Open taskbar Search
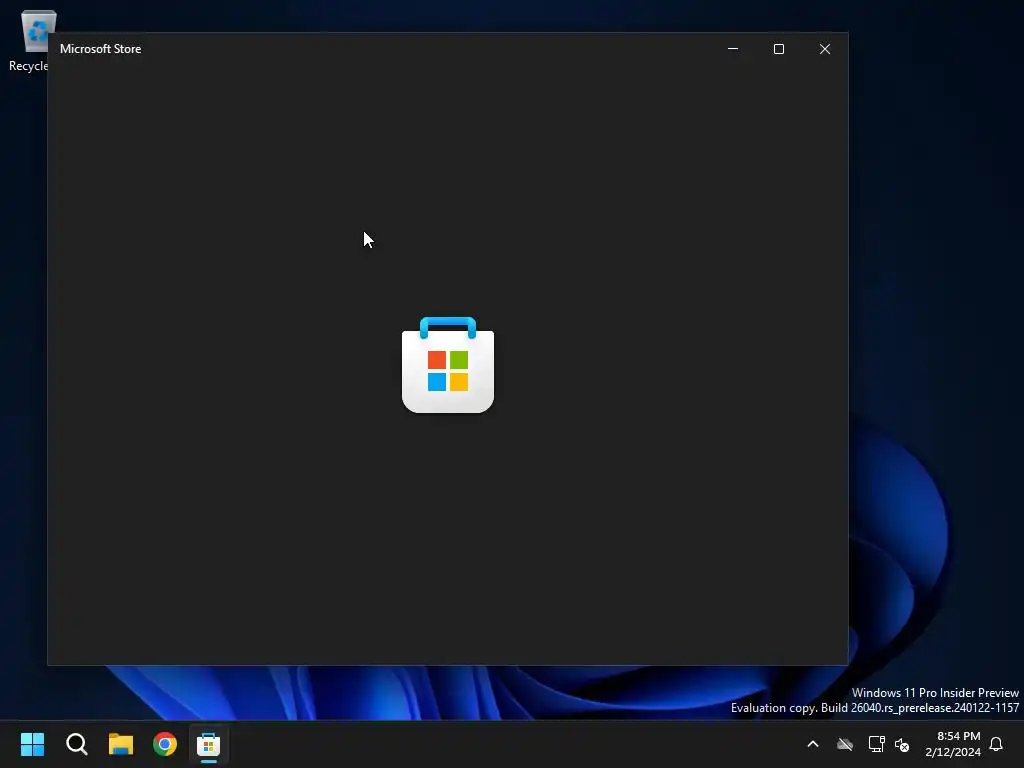The height and width of the screenshot is (768, 1024). pos(76,744)
